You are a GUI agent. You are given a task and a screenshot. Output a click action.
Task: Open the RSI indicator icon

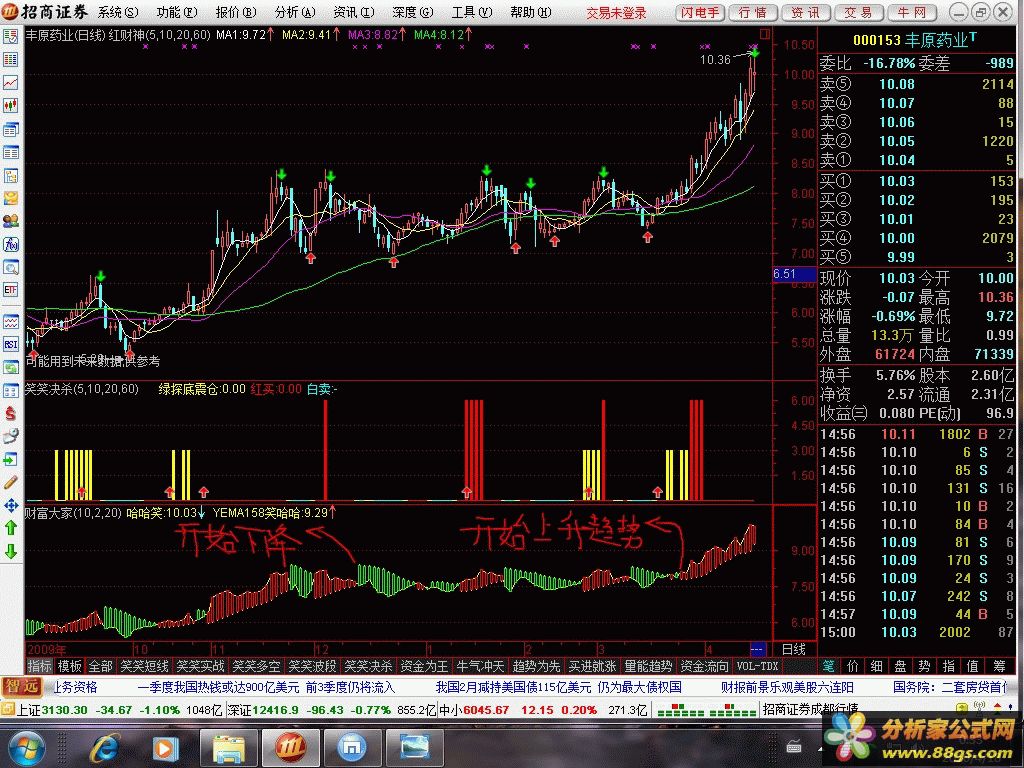click(x=10, y=344)
